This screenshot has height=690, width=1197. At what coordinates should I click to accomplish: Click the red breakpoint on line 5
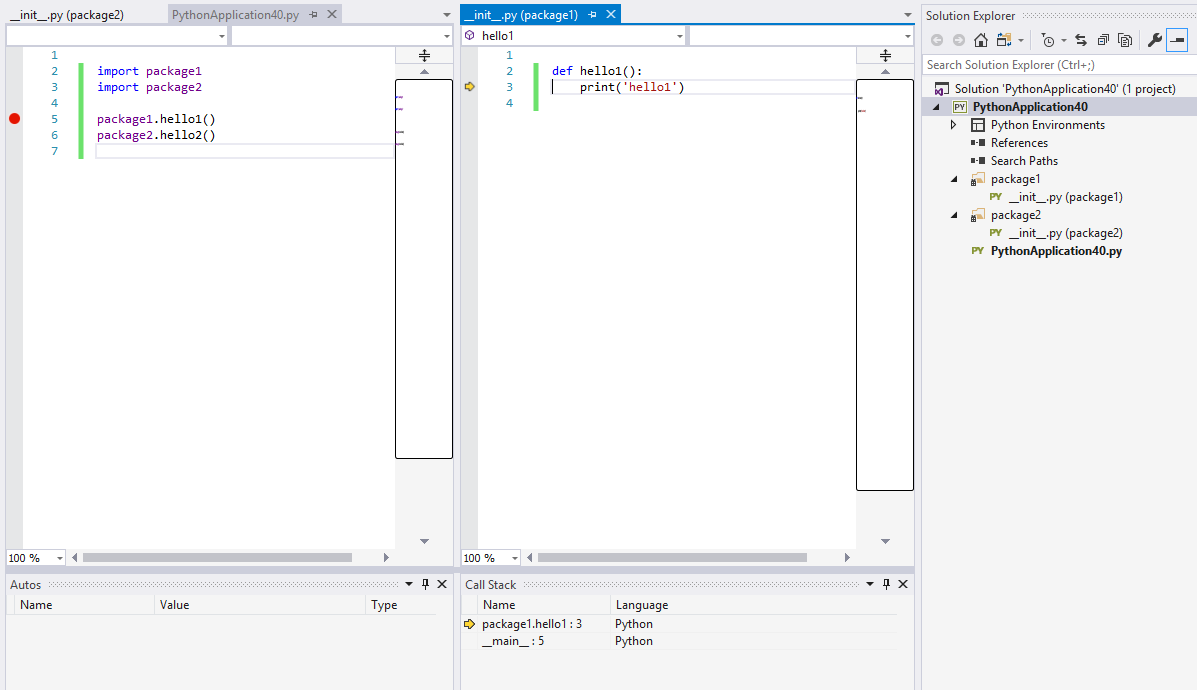(14, 119)
